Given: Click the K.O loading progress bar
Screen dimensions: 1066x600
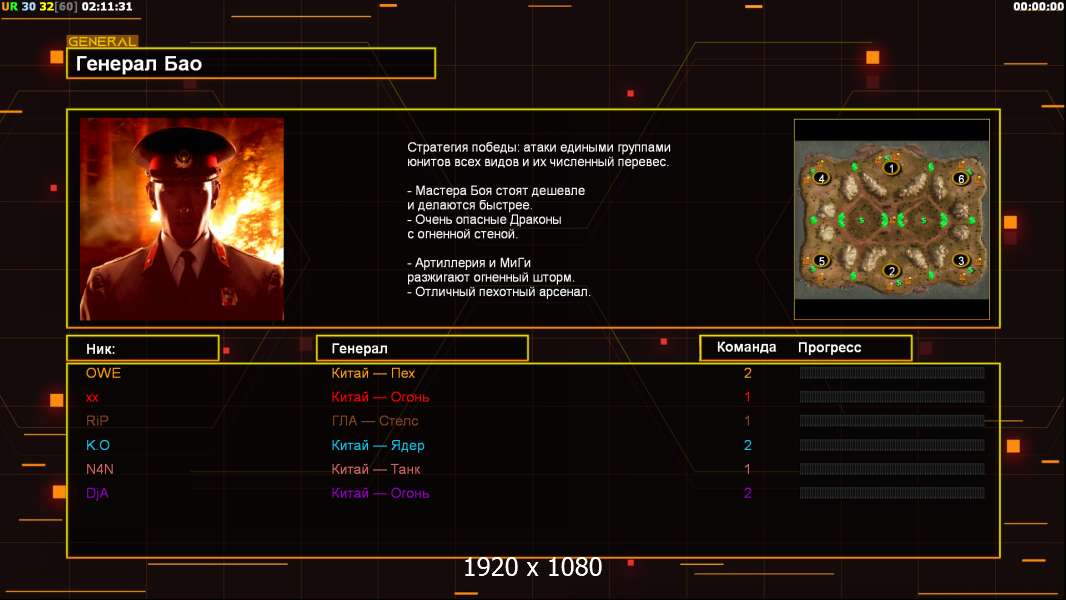Looking at the screenshot, I should coord(892,445).
